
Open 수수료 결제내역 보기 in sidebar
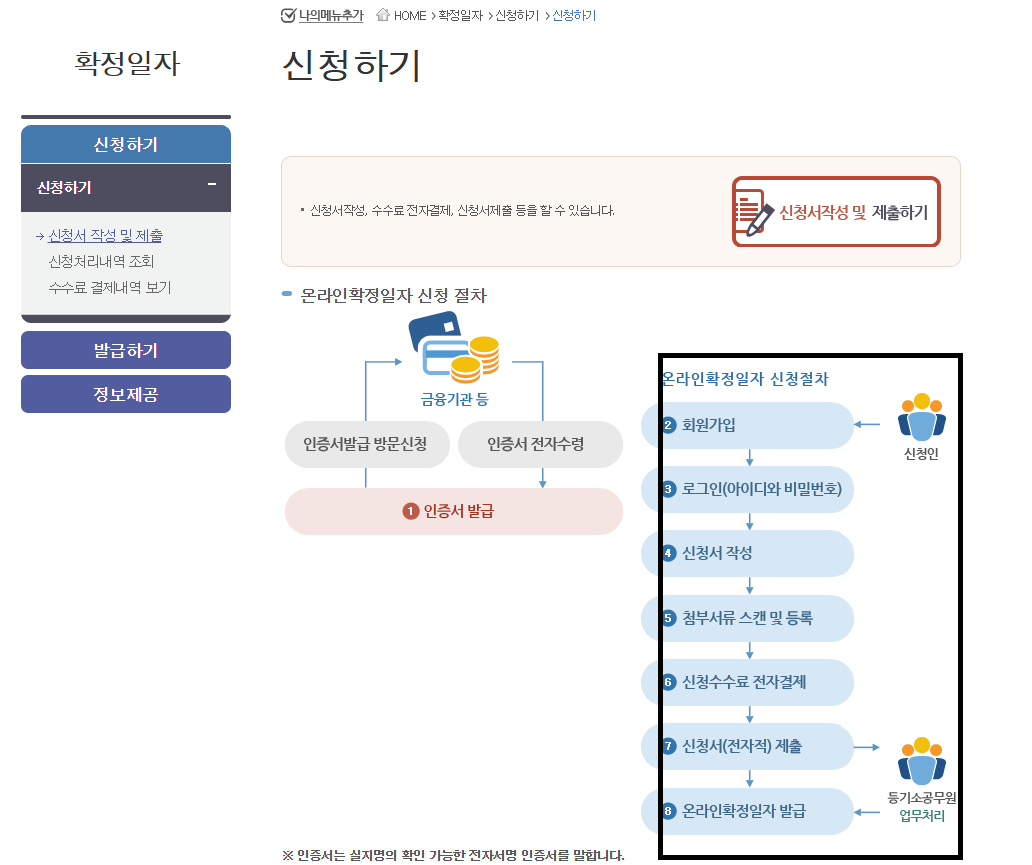(x=110, y=288)
